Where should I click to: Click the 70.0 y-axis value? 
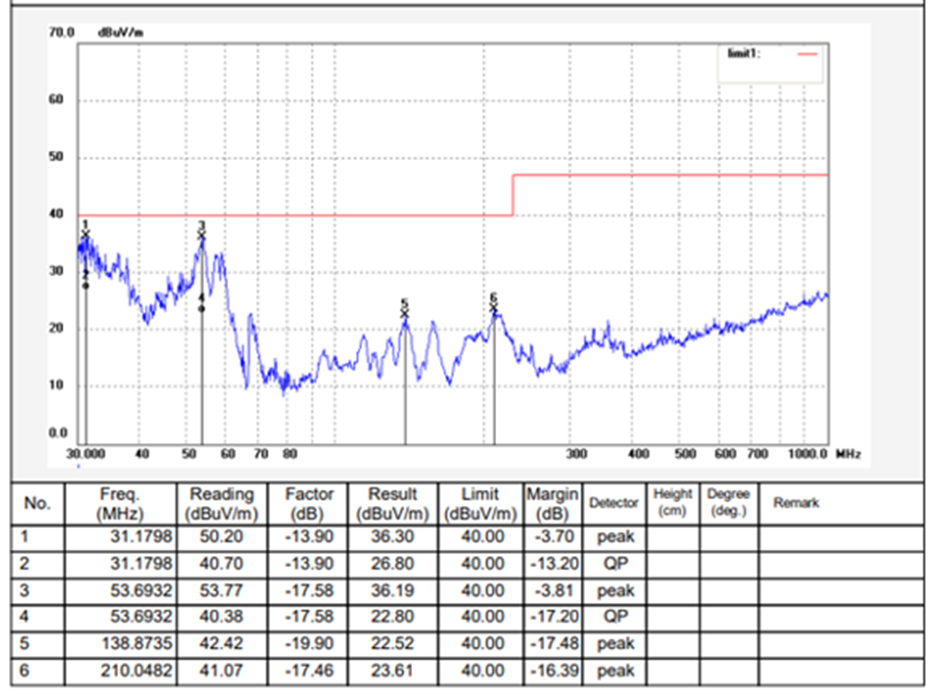tap(61, 32)
